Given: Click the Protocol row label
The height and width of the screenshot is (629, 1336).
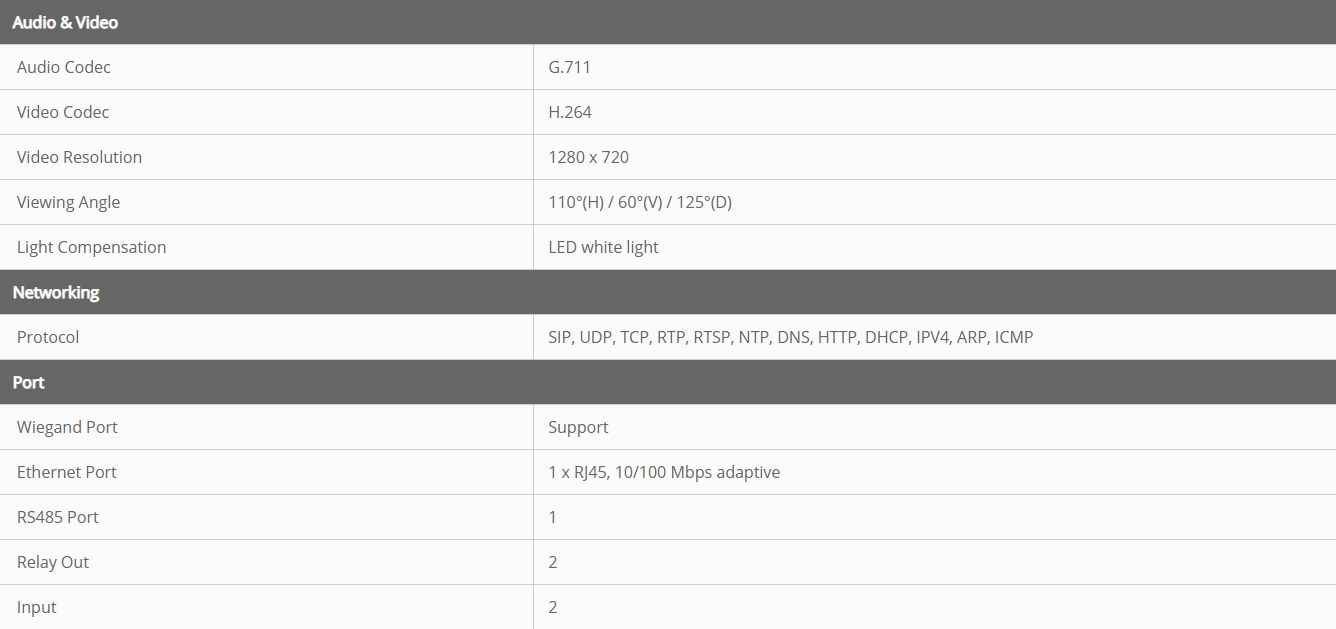Looking at the screenshot, I should (x=48, y=337).
